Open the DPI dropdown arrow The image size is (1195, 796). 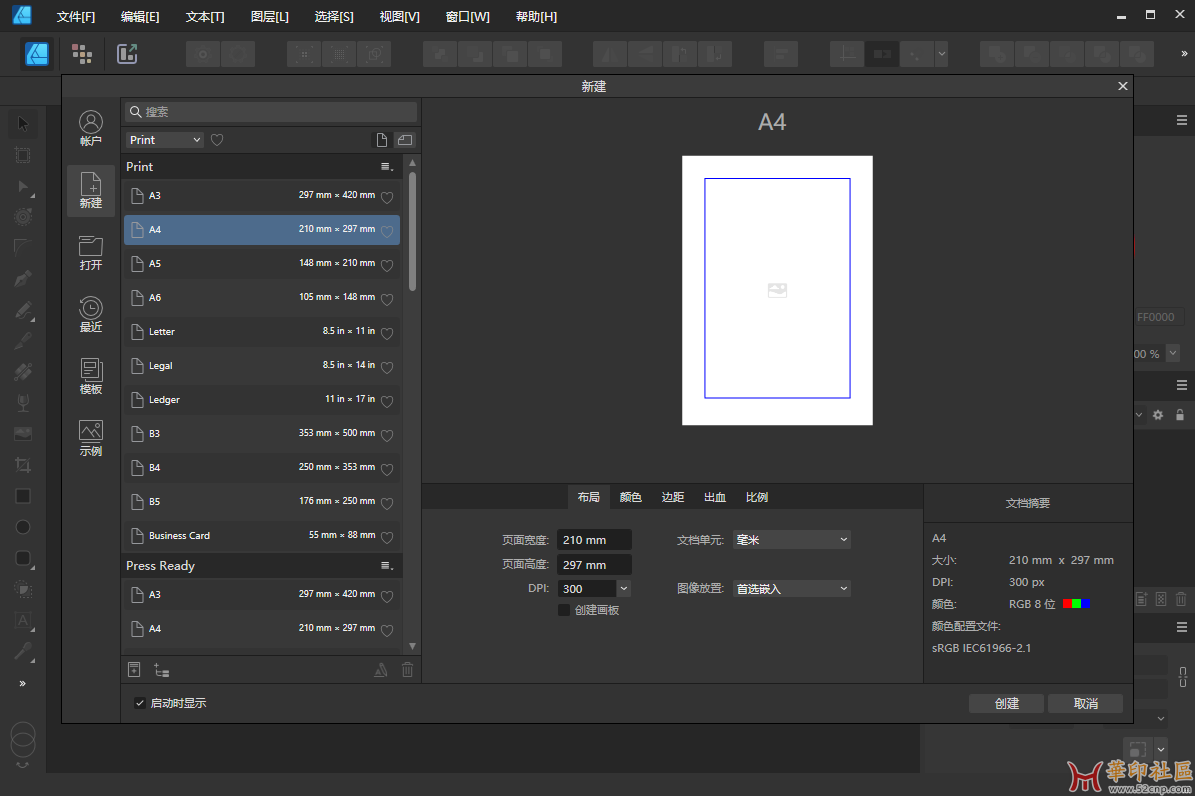pyautogui.click(x=623, y=589)
